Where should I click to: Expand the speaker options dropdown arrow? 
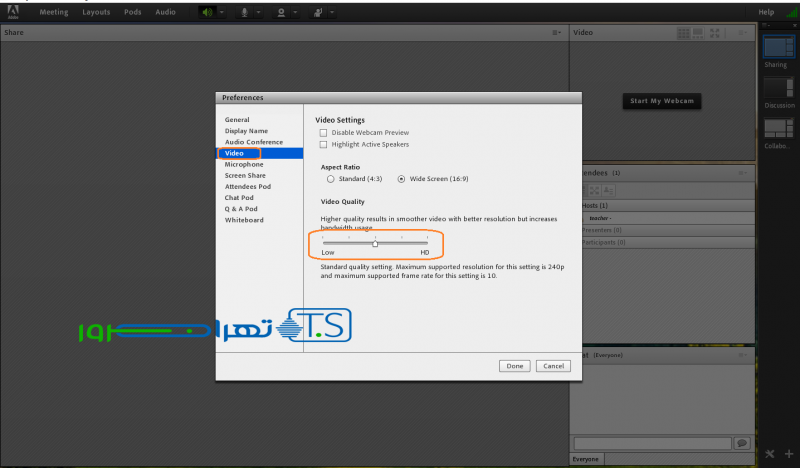pyautogui.click(x=223, y=13)
